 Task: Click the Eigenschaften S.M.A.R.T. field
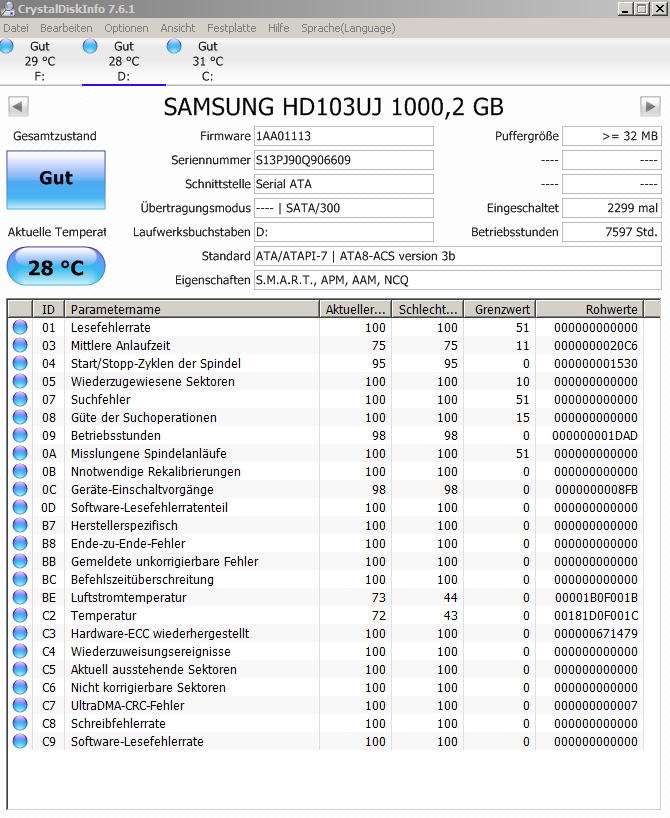pos(458,280)
